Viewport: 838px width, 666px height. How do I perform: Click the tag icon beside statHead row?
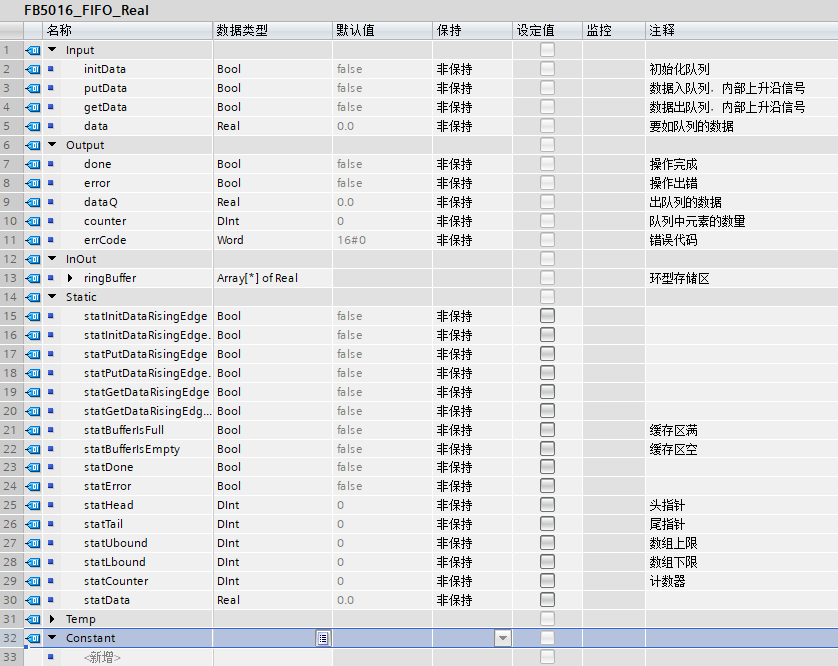point(33,505)
